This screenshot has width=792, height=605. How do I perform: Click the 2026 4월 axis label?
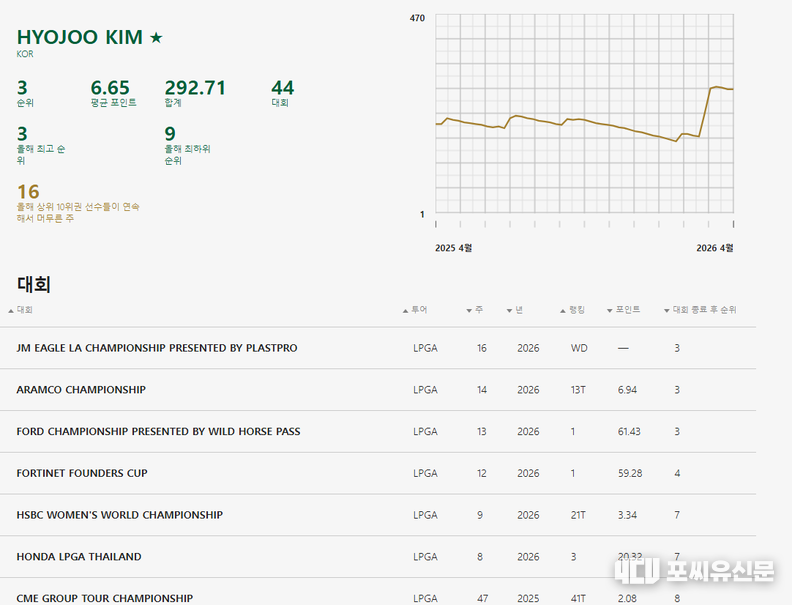pos(714,248)
